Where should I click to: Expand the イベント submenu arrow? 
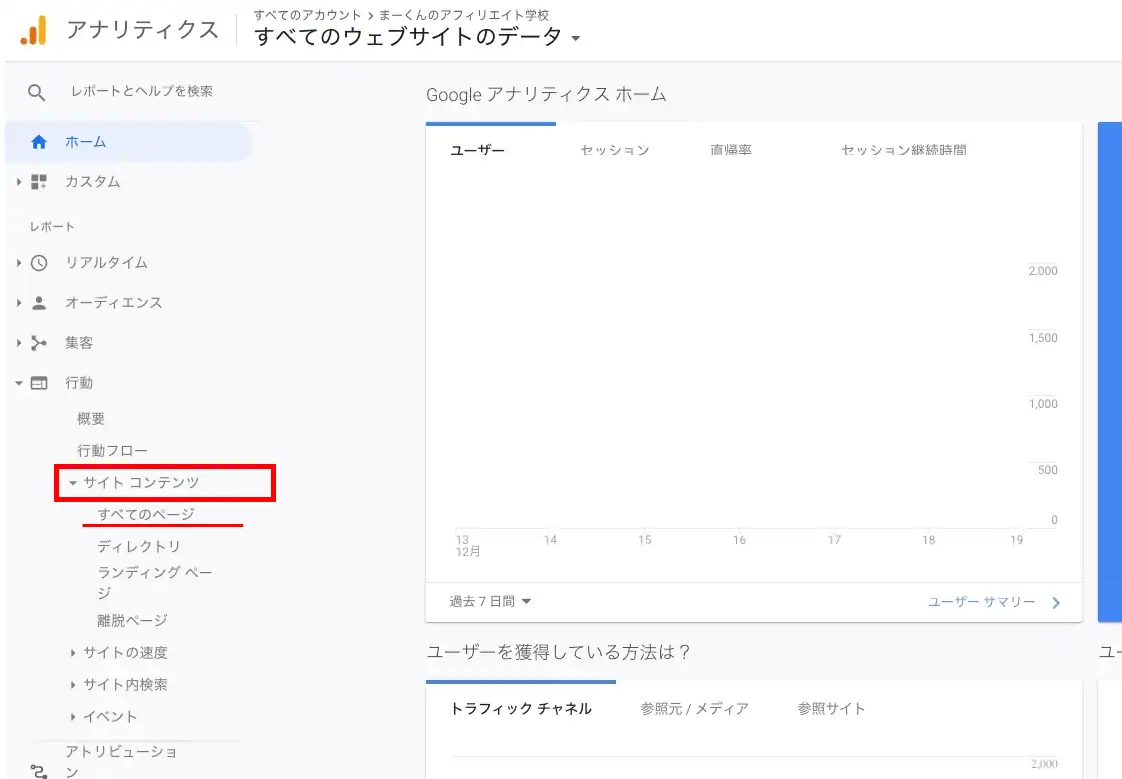[72, 717]
